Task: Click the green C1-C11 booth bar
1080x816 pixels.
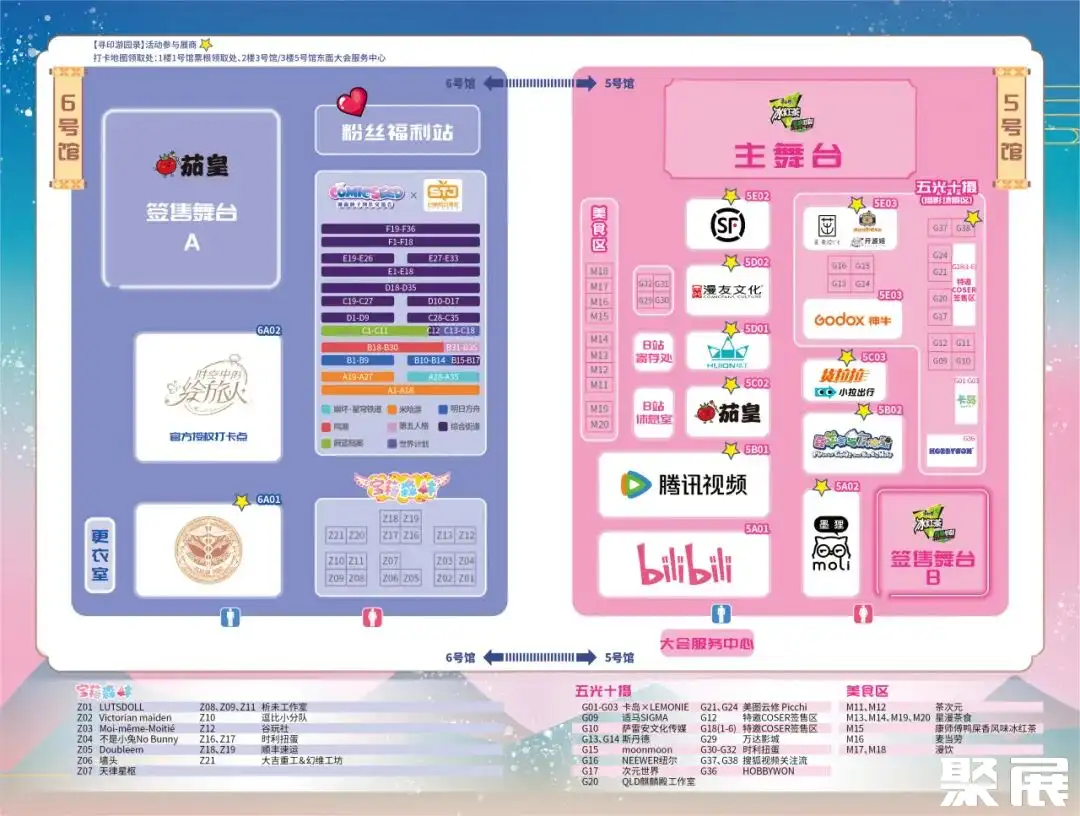Action: point(374,331)
